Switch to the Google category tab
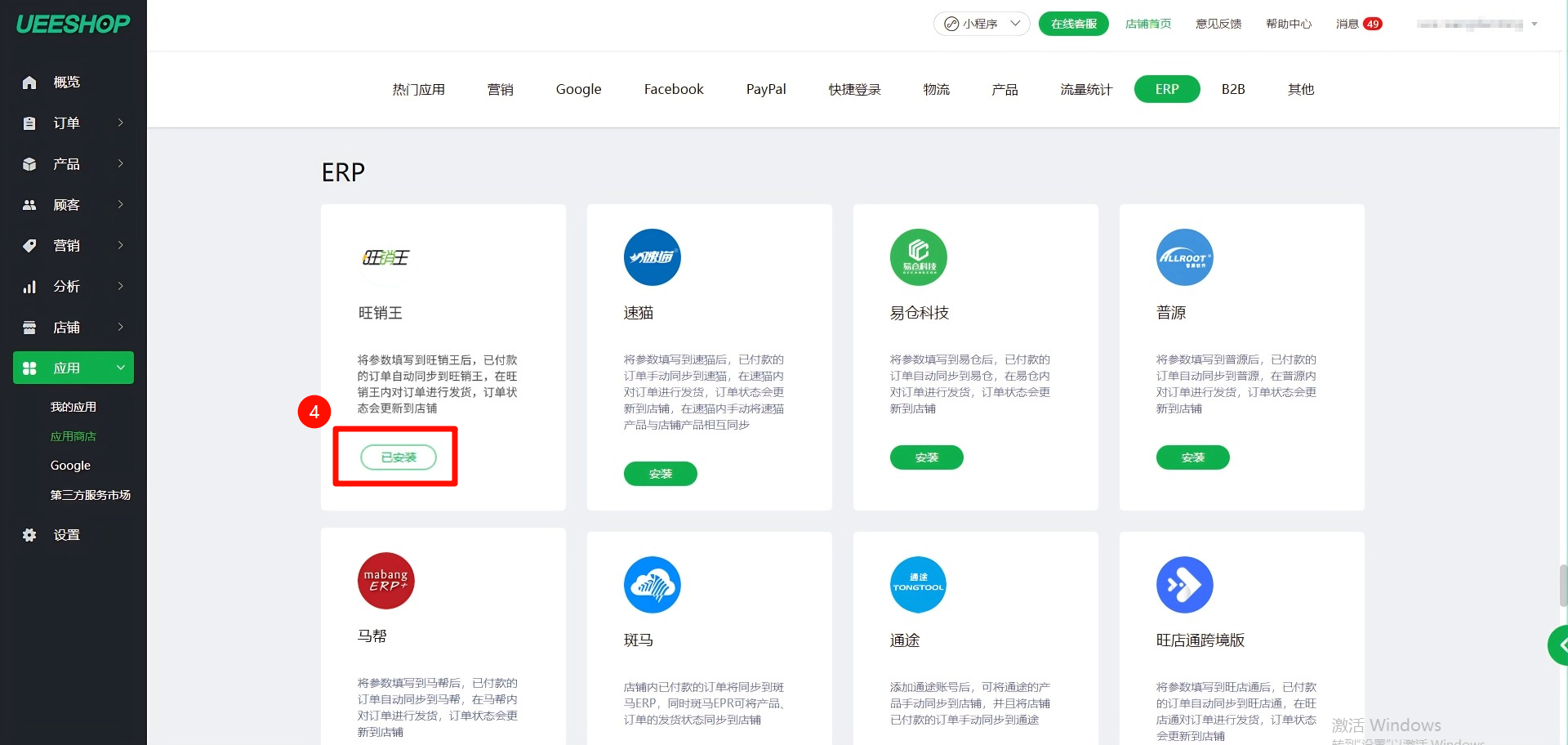Image resolution: width=1568 pixels, height=745 pixels. pos(578,89)
